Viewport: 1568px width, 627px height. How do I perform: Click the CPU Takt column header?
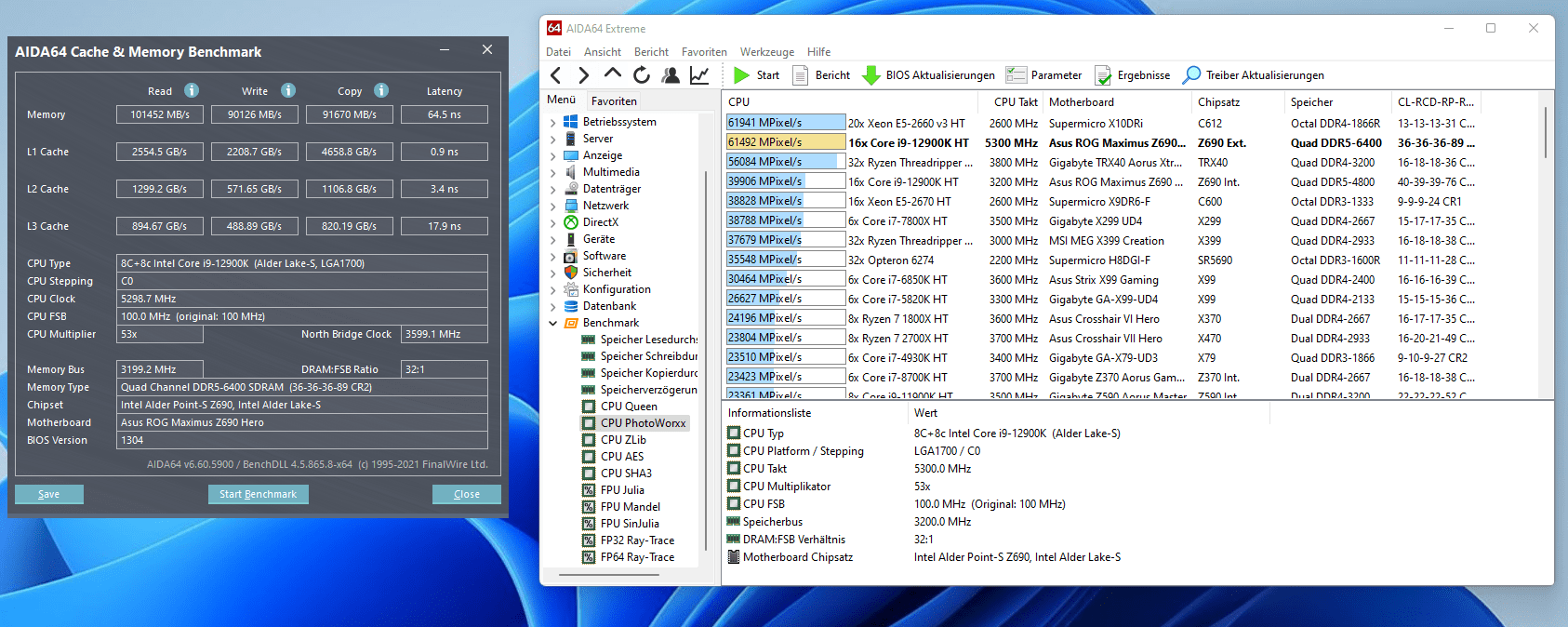click(x=1015, y=102)
